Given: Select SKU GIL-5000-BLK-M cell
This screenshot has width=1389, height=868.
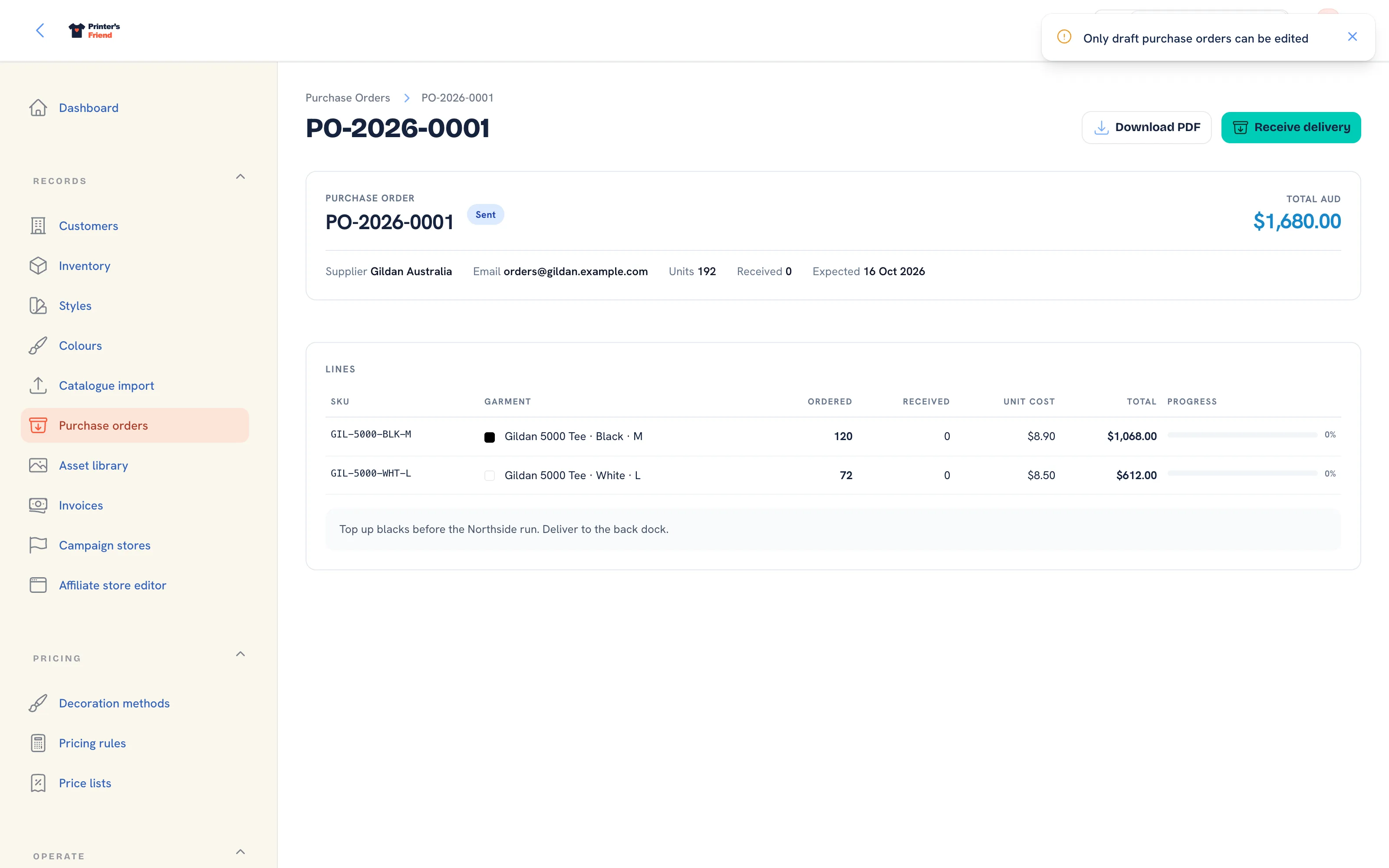Looking at the screenshot, I should point(371,434).
